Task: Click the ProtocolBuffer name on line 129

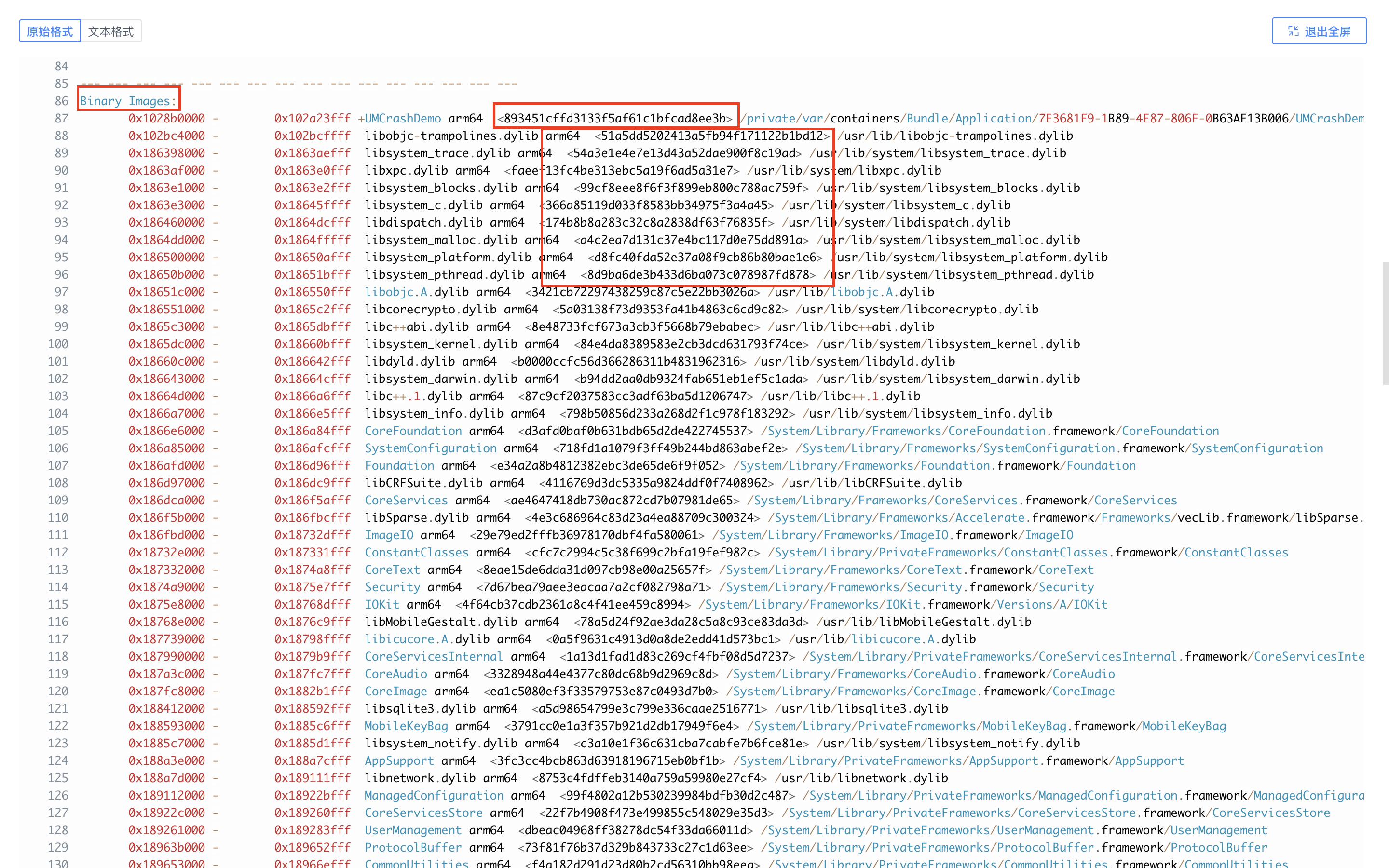Action: (x=413, y=847)
